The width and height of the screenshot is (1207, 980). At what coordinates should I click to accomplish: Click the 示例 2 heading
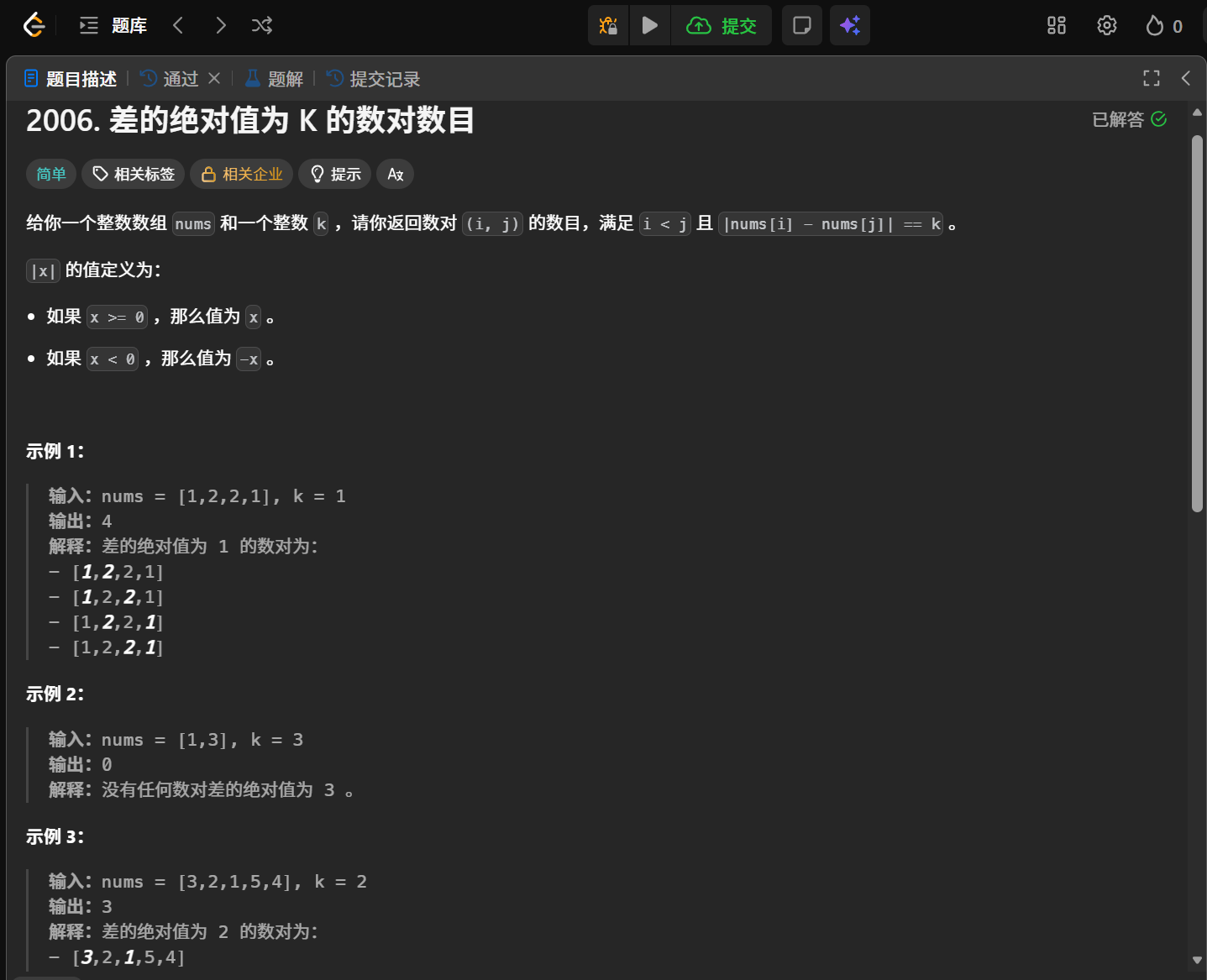[55, 694]
